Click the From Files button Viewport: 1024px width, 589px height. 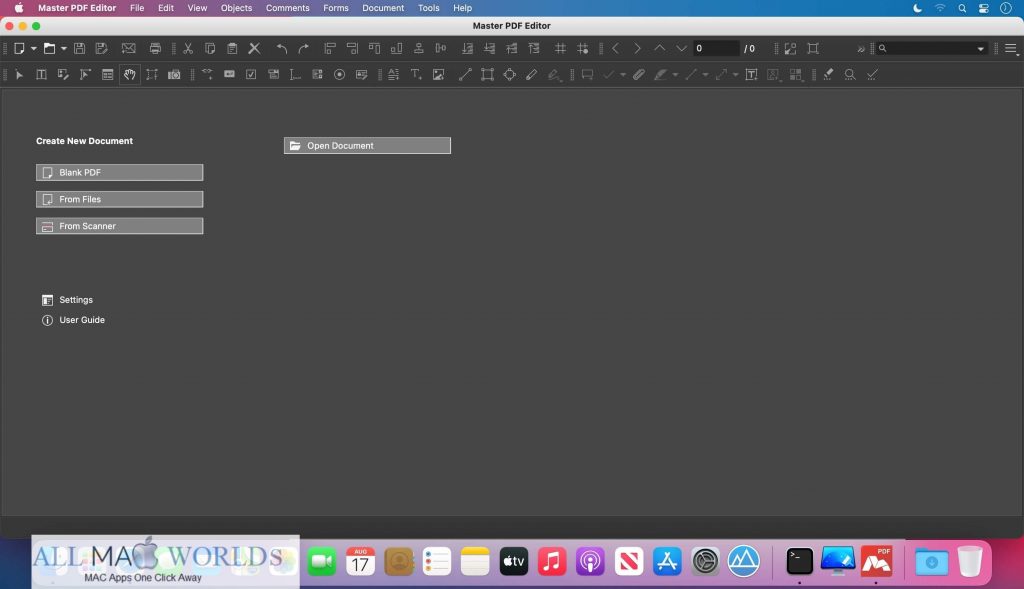120,199
